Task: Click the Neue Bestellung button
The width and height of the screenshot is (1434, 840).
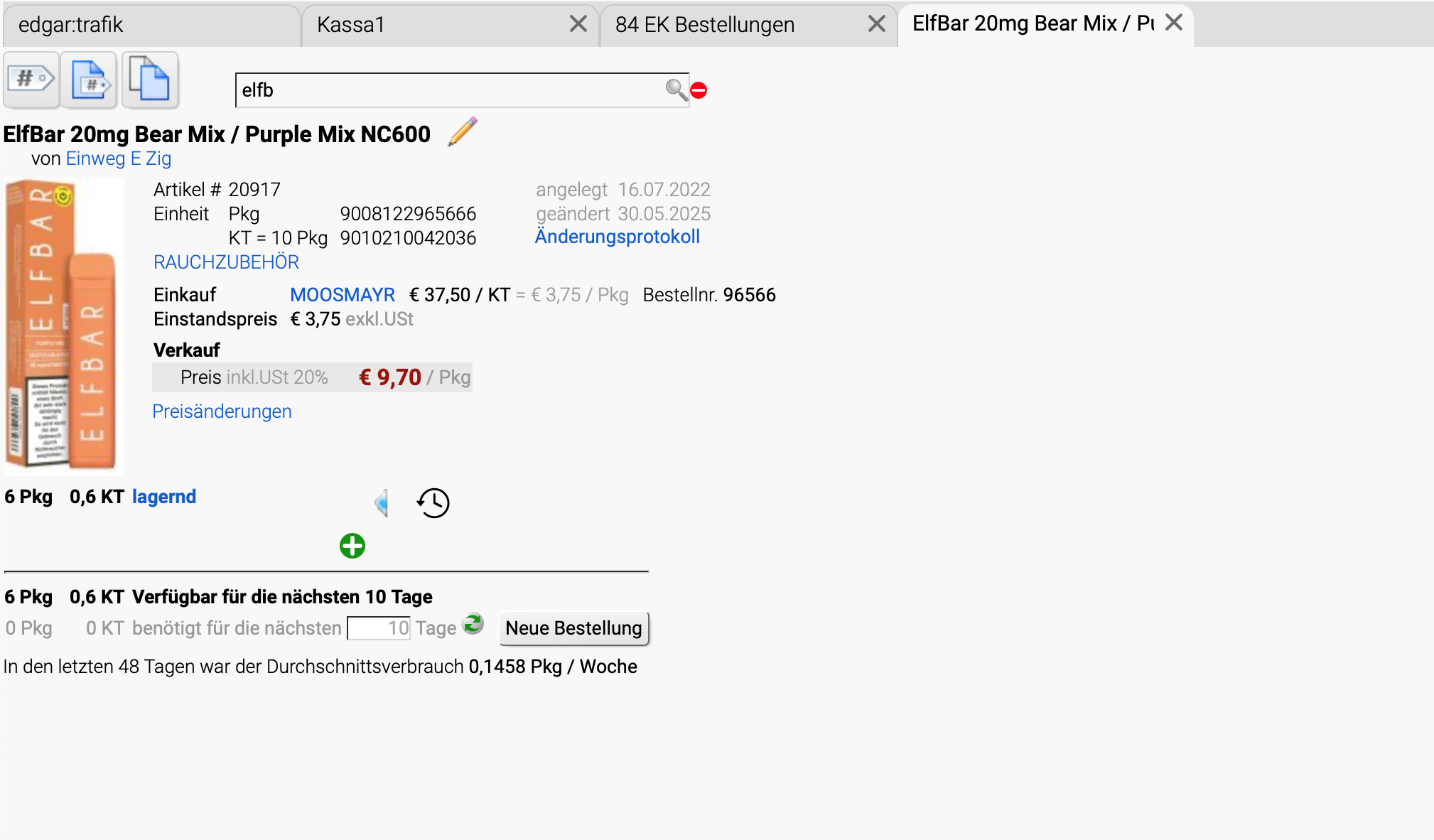Action: pos(574,628)
